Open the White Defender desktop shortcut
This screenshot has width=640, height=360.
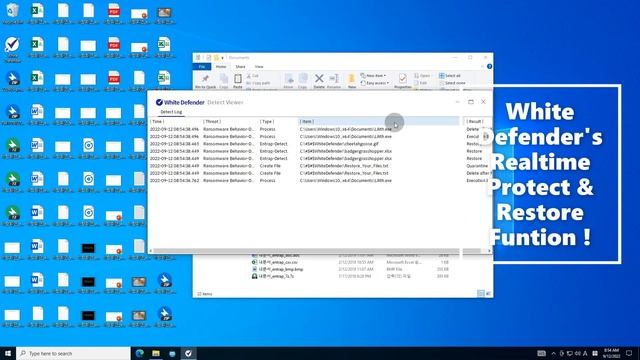tap(12, 48)
